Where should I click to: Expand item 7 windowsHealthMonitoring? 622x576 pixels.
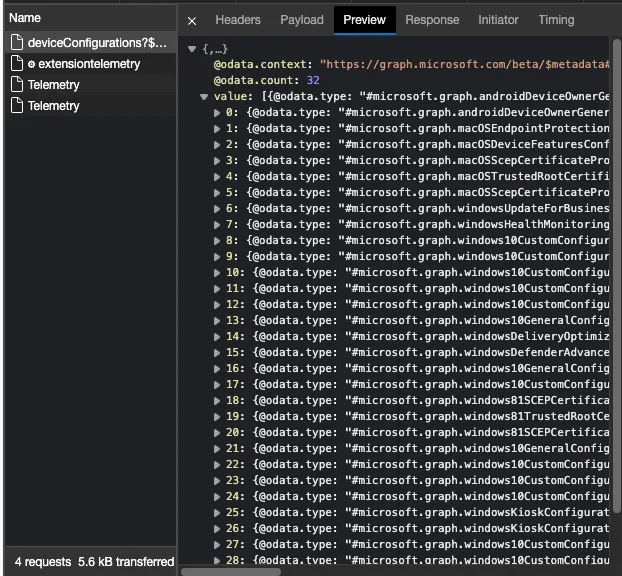(217, 225)
